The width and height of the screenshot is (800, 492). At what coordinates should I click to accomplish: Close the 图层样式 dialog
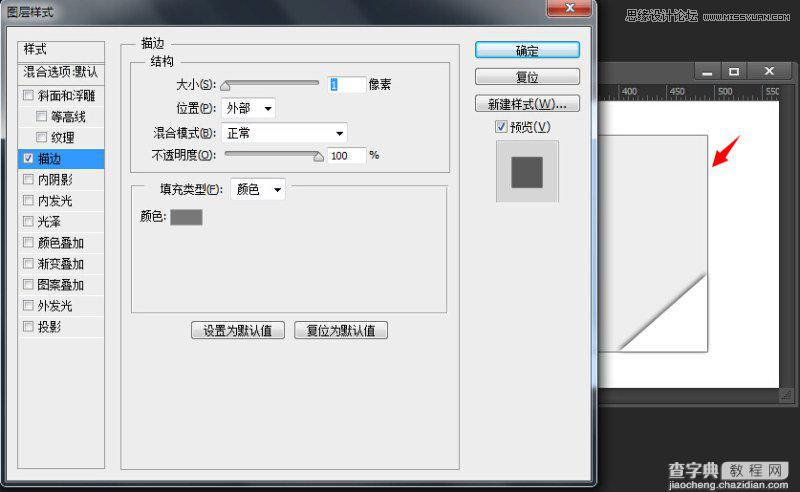tap(569, 8)
